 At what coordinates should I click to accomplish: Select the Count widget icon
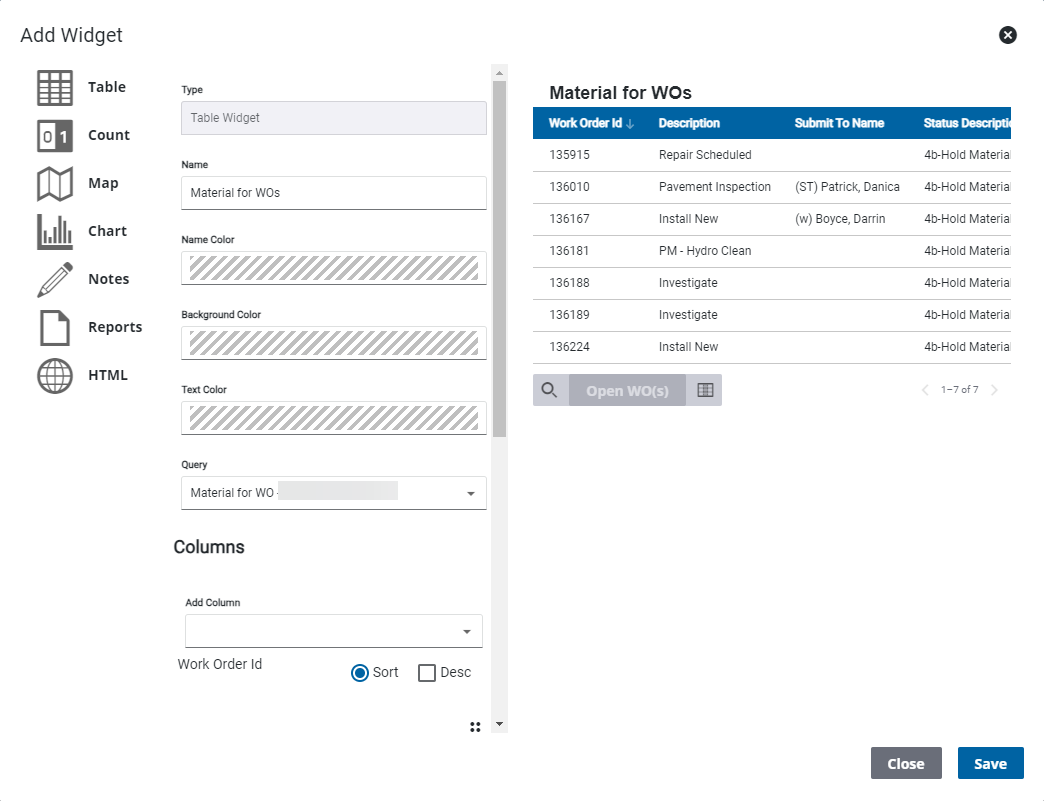click(55, 136)
